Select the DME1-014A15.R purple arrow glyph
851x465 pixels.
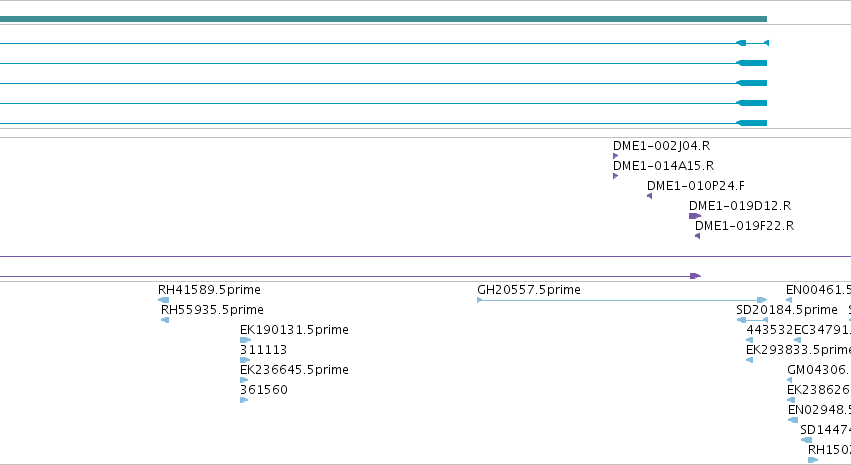coord(615,176)
